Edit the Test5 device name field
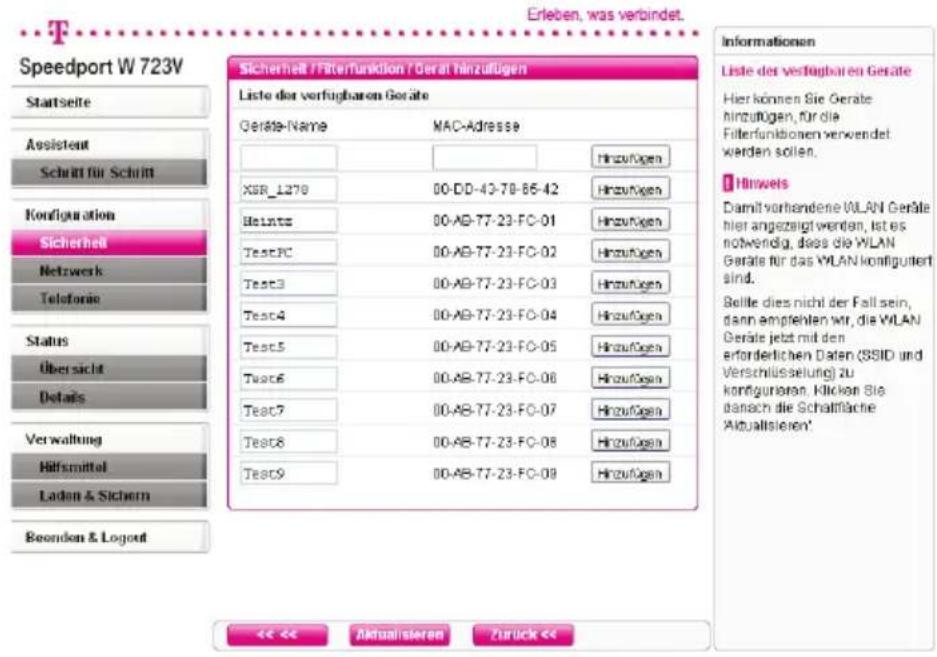The width and height of the screenshot is (937, 657). (289, 347)
